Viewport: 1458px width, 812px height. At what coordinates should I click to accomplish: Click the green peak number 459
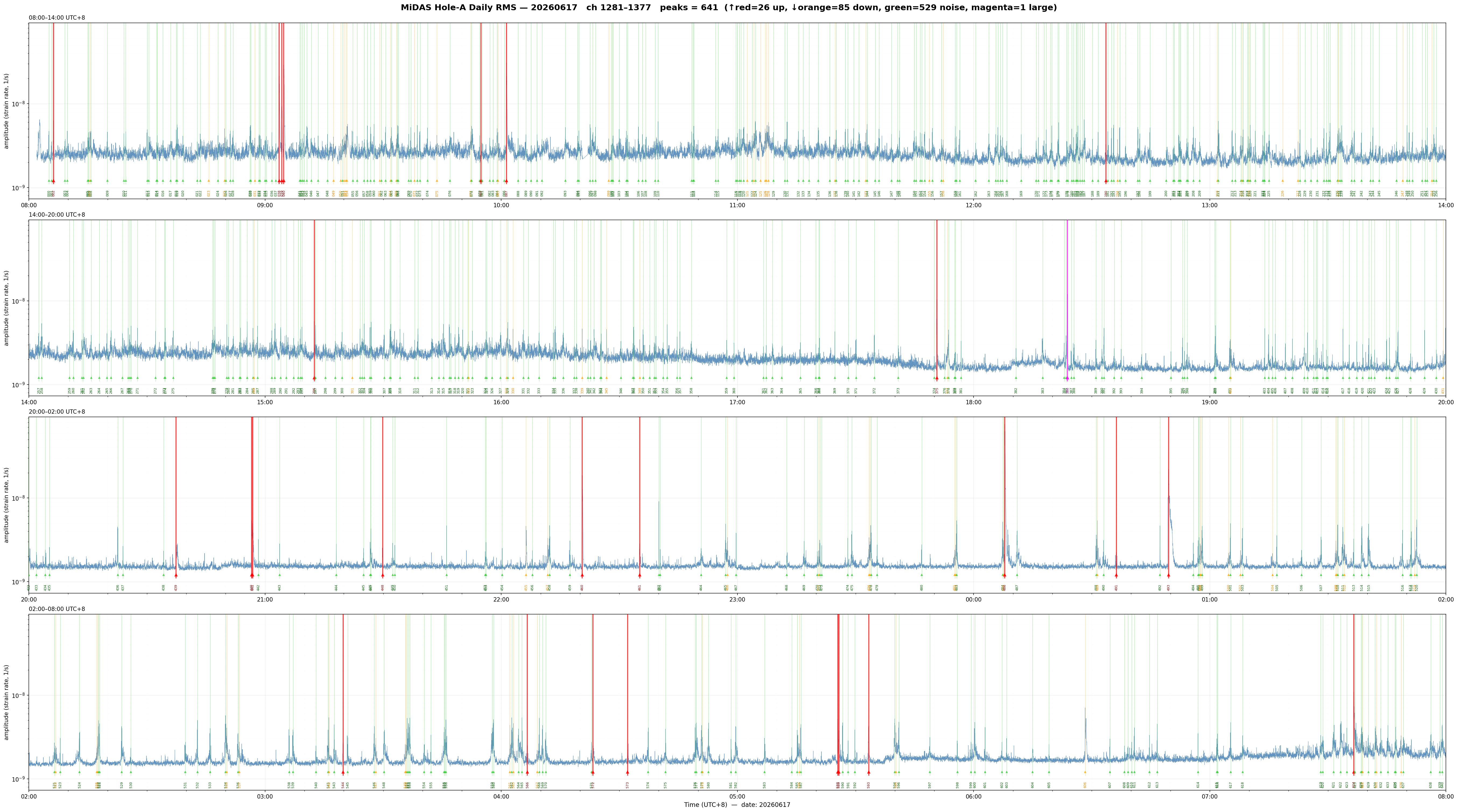[x=570, y=588]
